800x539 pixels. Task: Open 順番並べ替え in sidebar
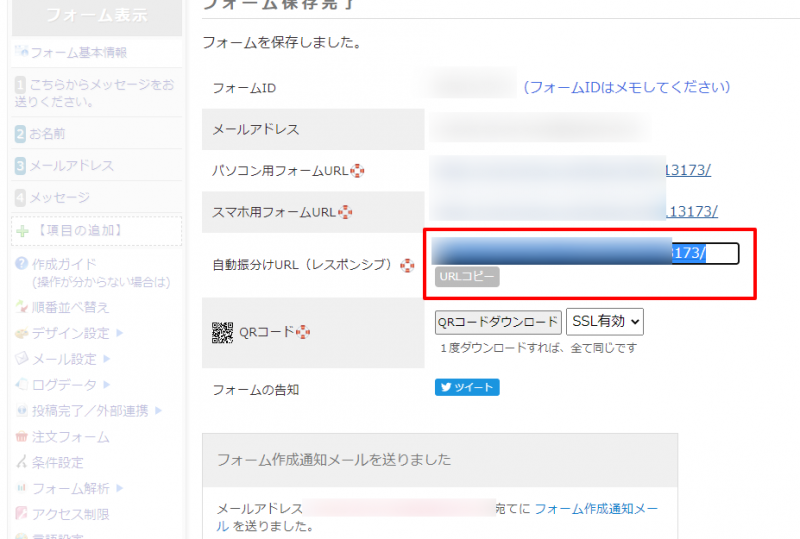(x=69, y=307)
